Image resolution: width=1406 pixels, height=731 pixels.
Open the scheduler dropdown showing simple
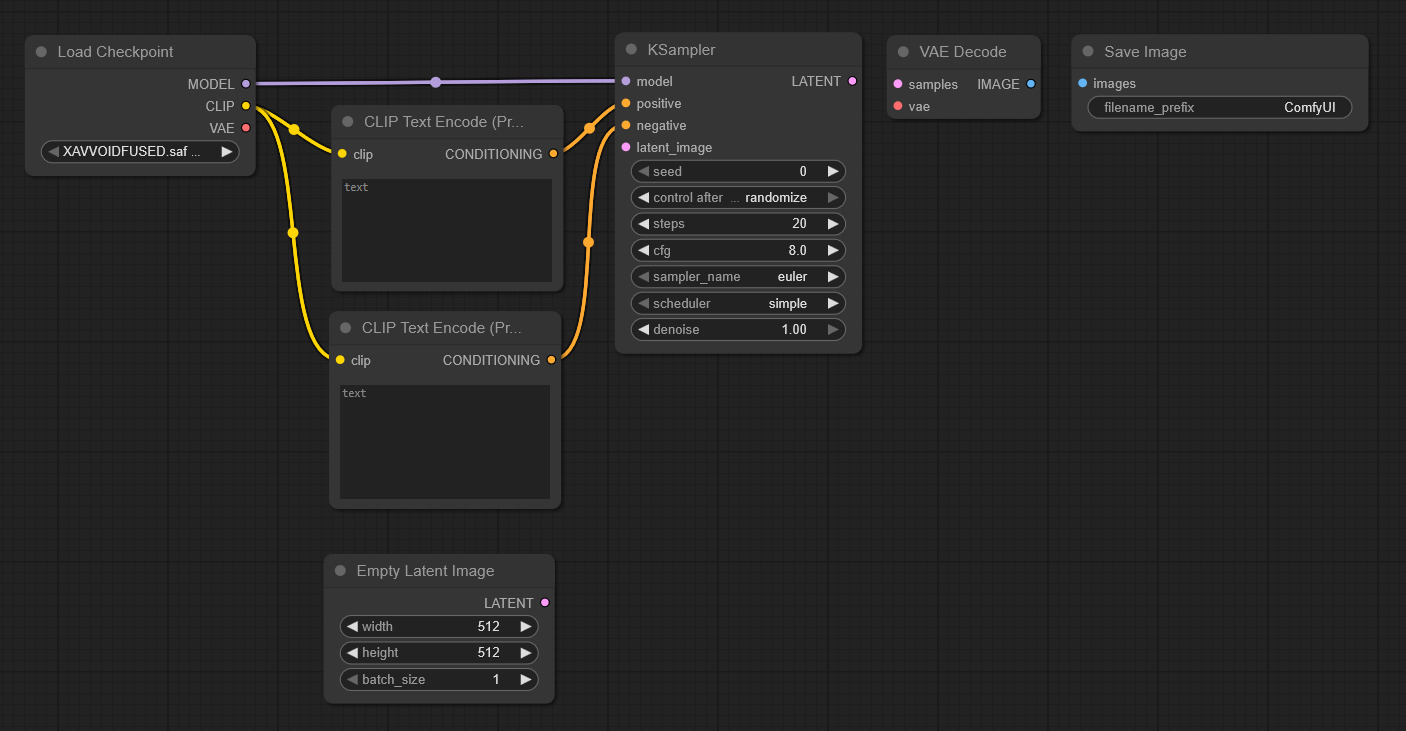tap(738, 303)
